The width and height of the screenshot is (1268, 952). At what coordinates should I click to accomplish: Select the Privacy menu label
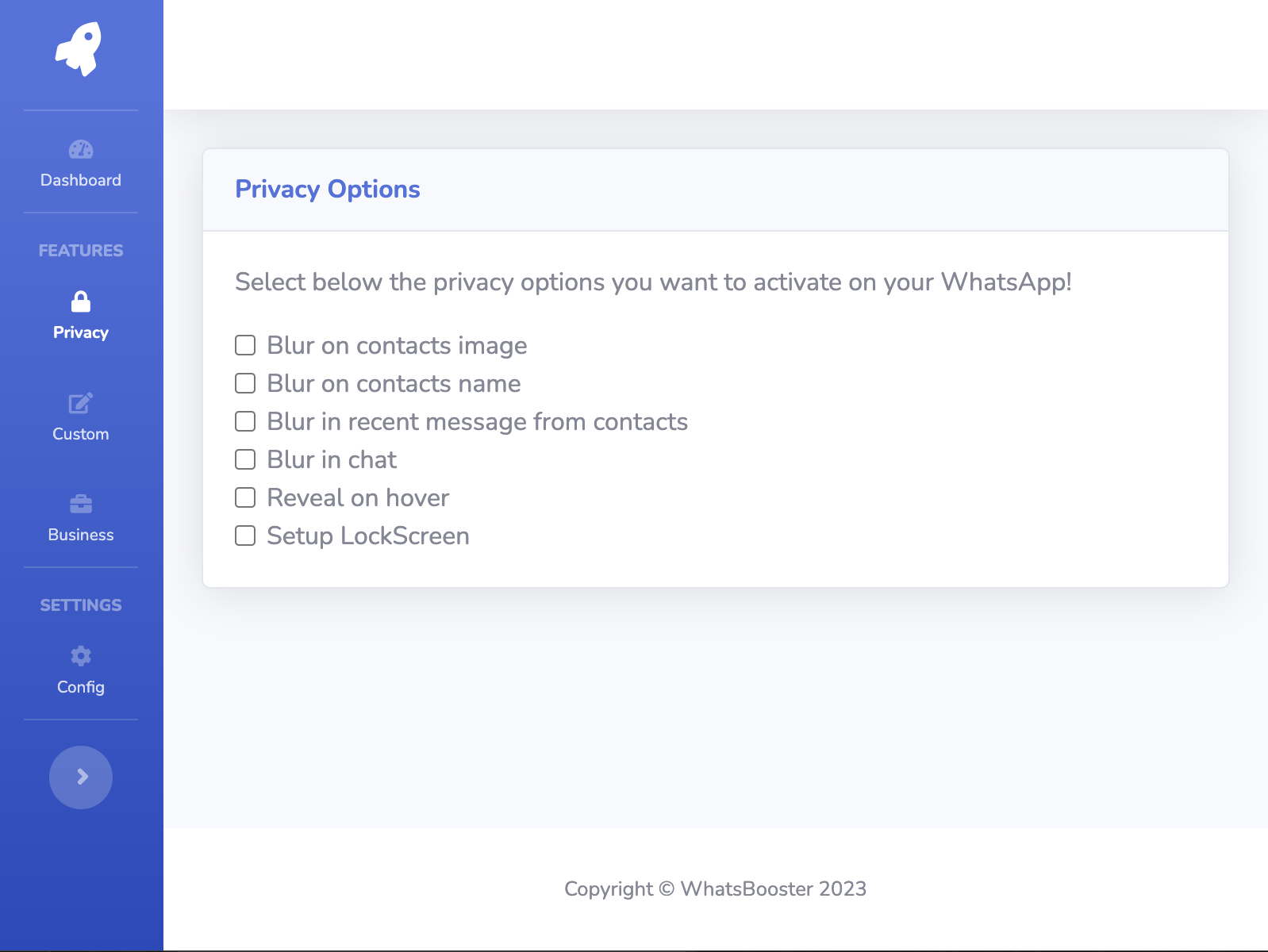81,332
